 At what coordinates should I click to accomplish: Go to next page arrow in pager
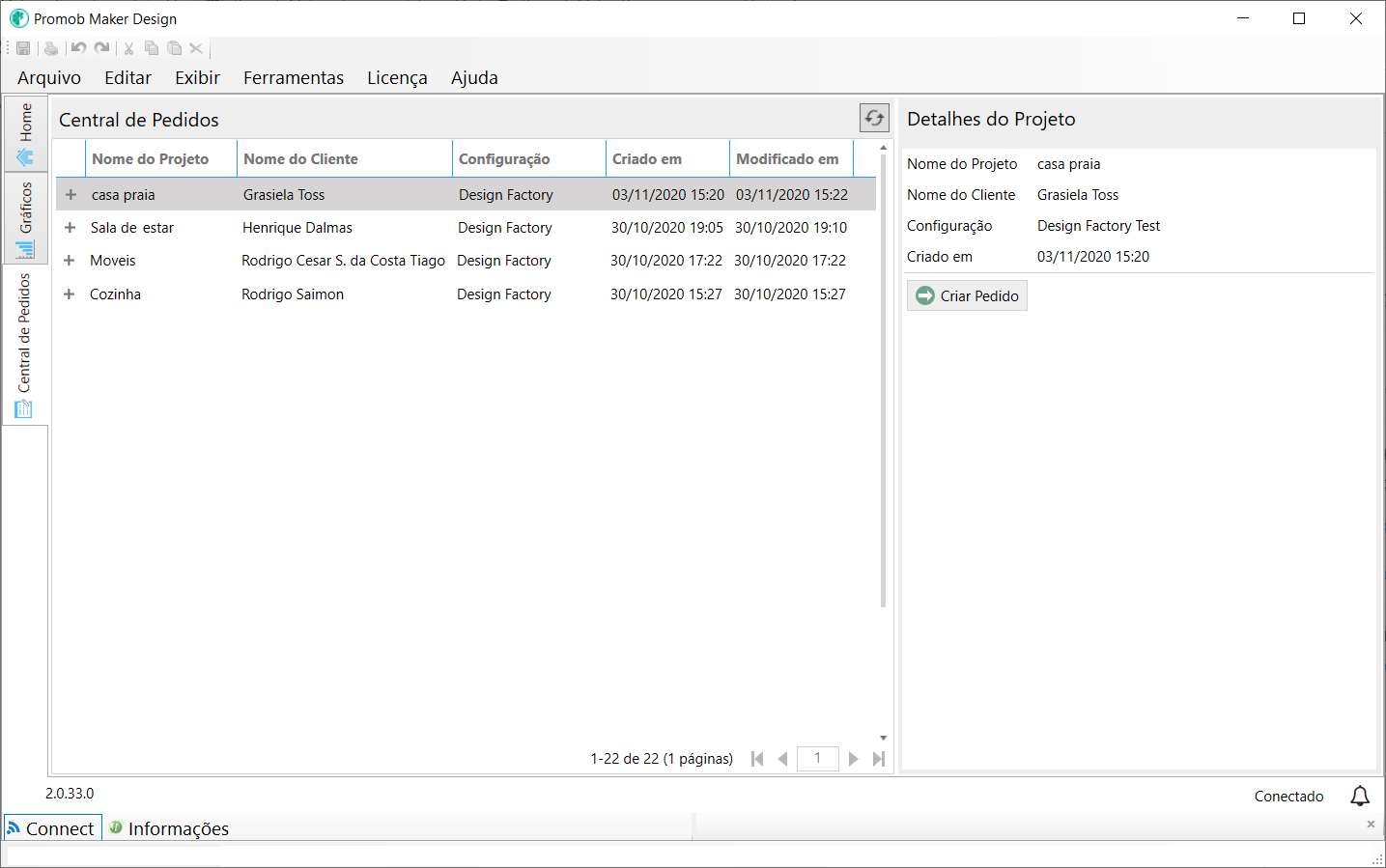[x=853, y=759]
